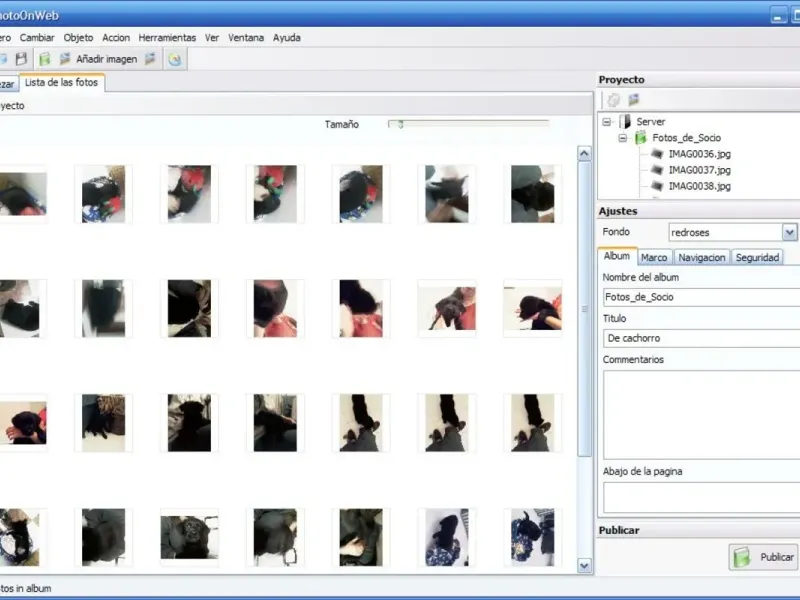The width and height of the screenshot is (800, 600).
Task: Open the Fondo dropdown showing redroses
Action: pos(789,232)
